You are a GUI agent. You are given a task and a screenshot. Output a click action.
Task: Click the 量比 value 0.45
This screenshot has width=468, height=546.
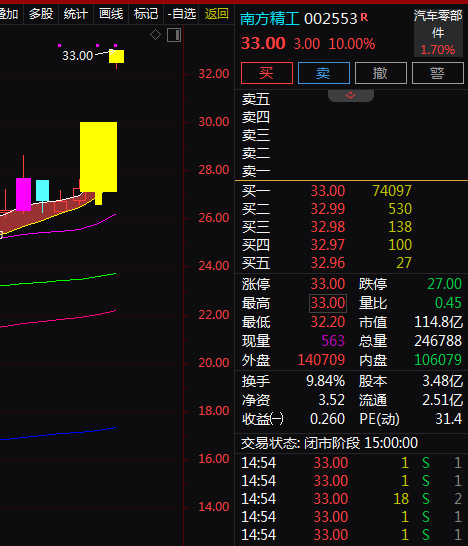coord(448,303)
